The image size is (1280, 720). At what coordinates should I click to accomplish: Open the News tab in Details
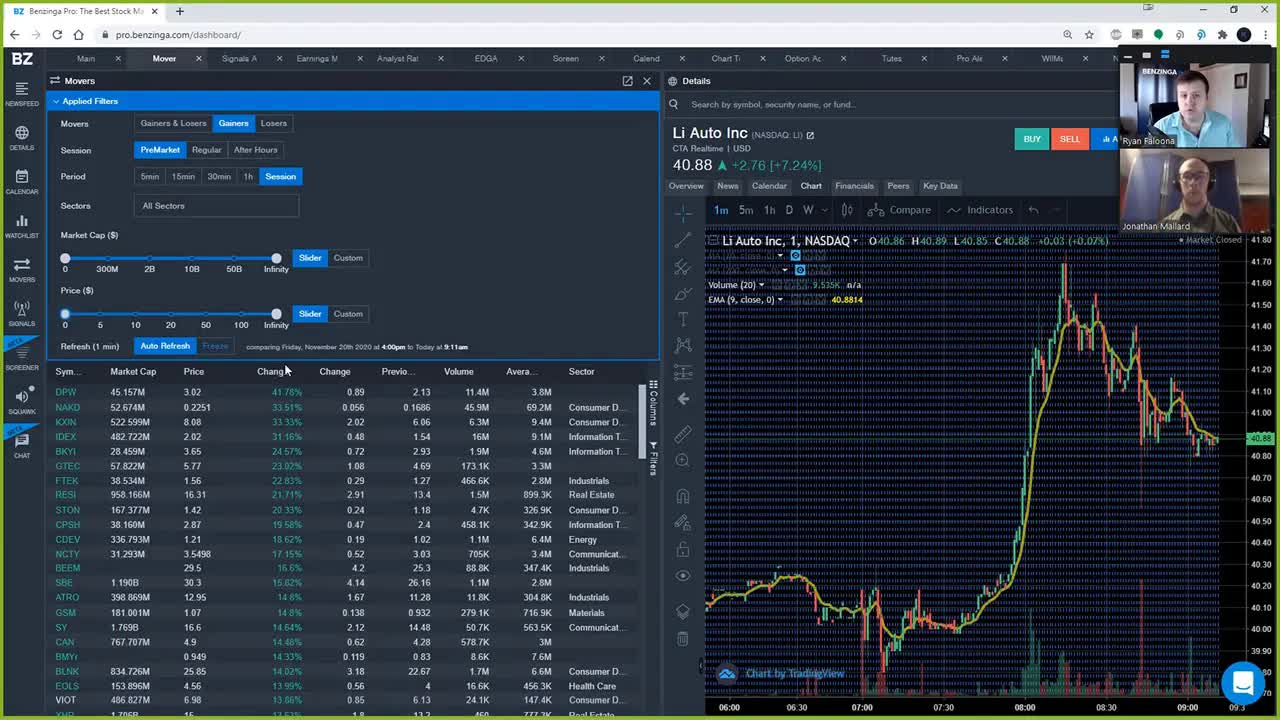(x=727, y=186)
